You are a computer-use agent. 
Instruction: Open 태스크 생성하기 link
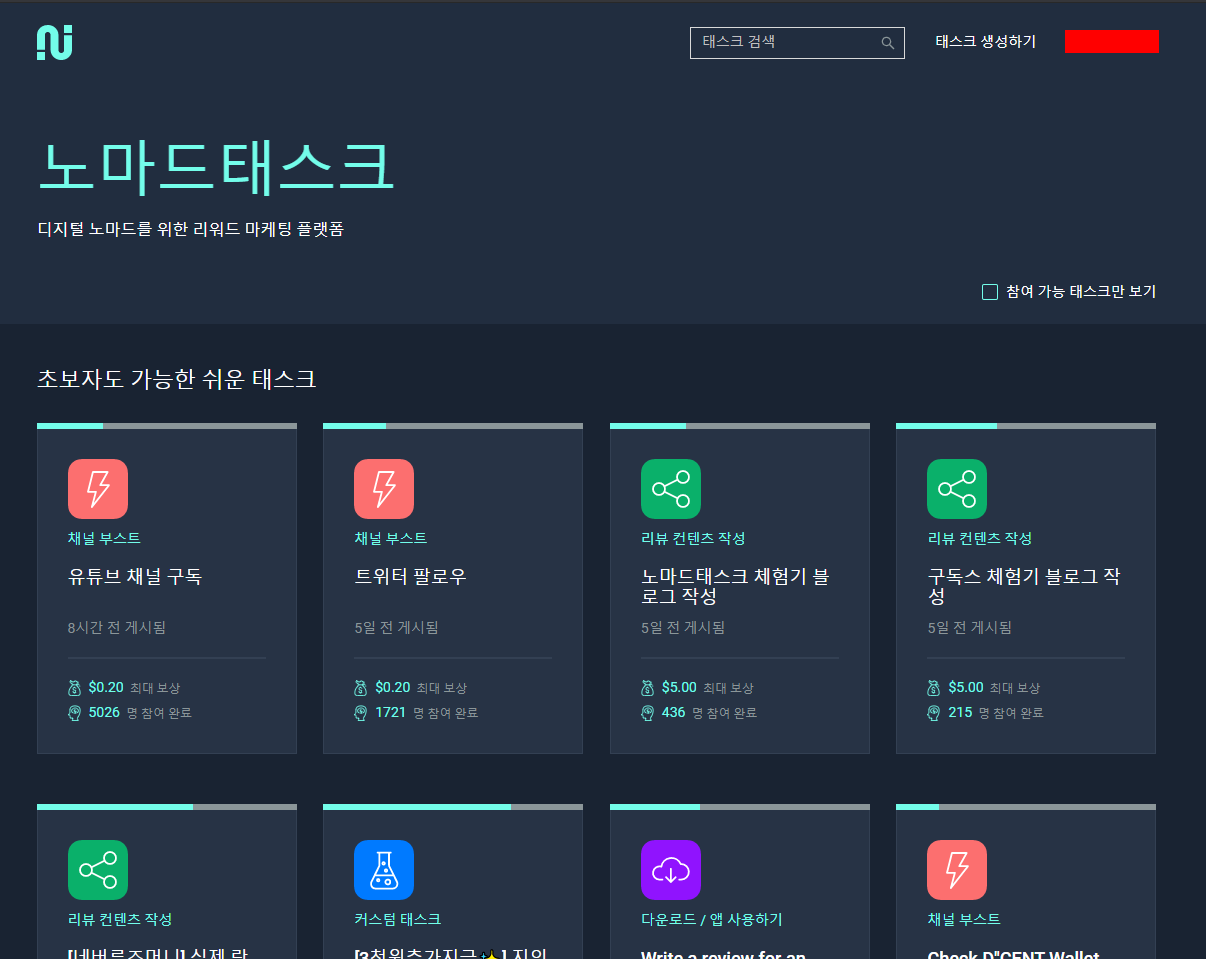986,42
